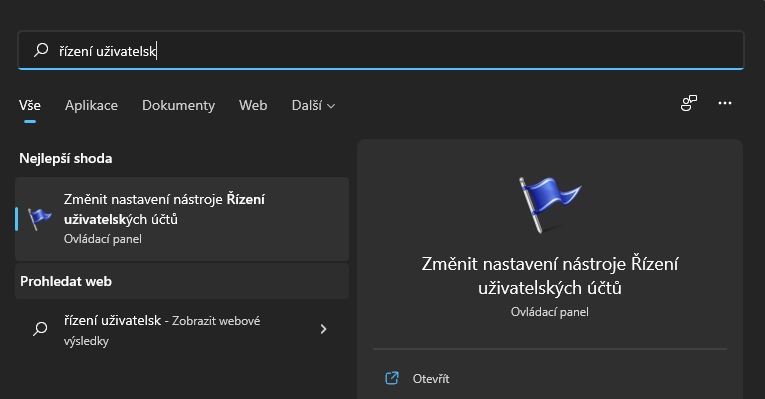Screen dimensions: 765x399
Task: Open web results for 'řízení uživatelsk'
Action: click(182, 330)
